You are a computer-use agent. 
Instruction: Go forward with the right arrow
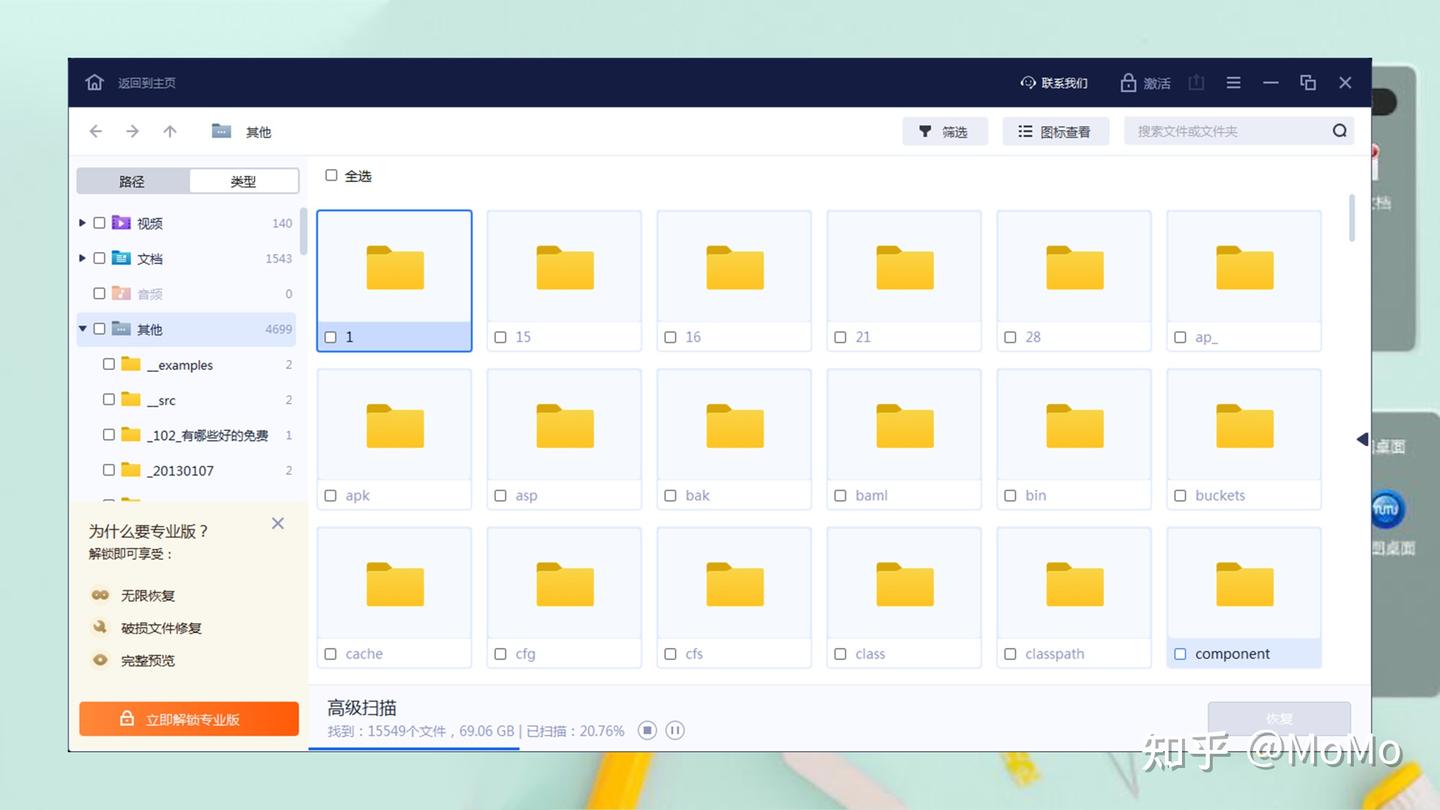pyautogui.click(x=132, y=131)
